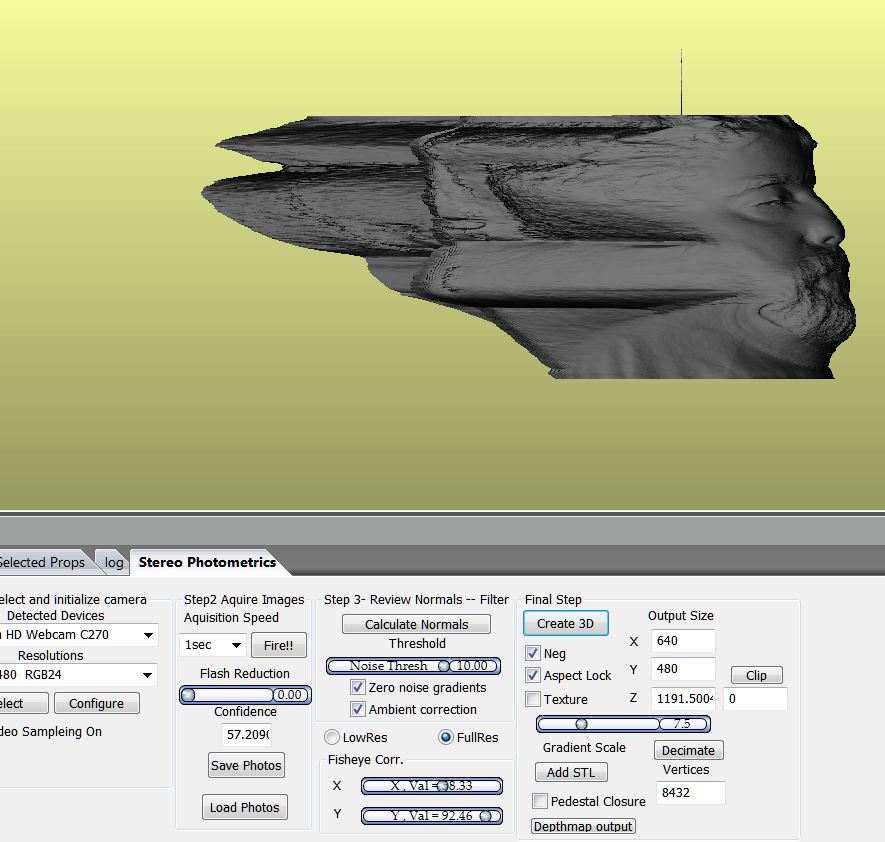Click Create 3D button
885x842 pixels.
(565, 623)
